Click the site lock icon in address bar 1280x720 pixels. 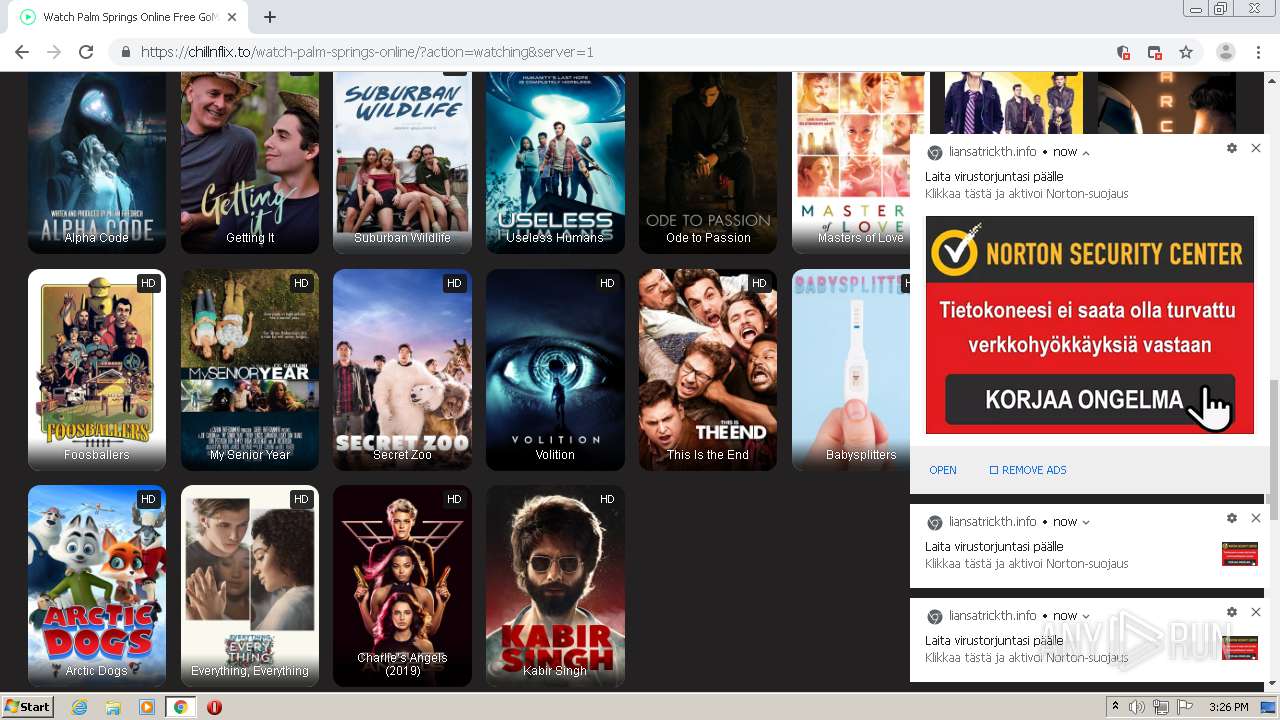125,52
